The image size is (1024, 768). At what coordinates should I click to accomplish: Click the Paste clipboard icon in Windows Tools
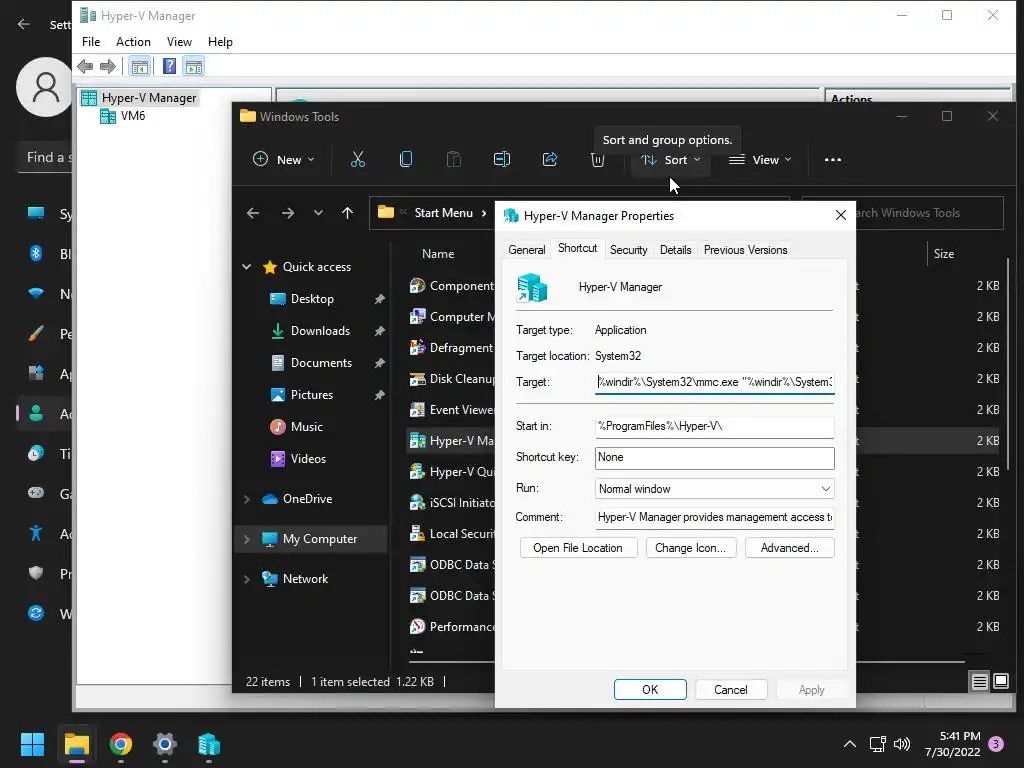(453, 159)
